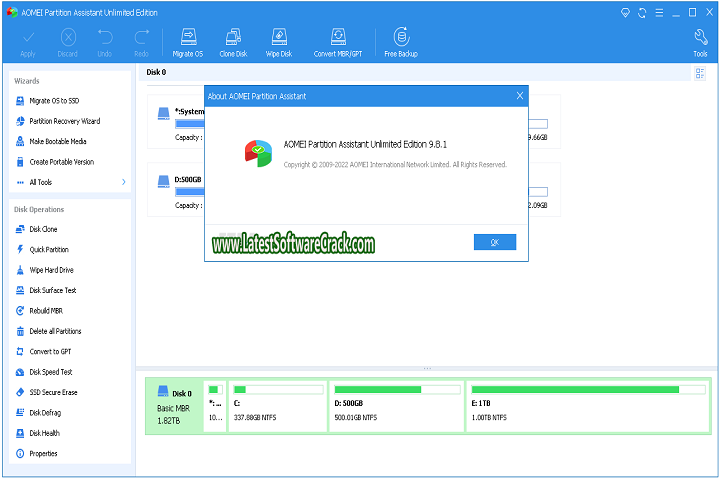Select the Clone Disk toolbar icon
This screenshot has height=480, width=720.
click(233, 42)
